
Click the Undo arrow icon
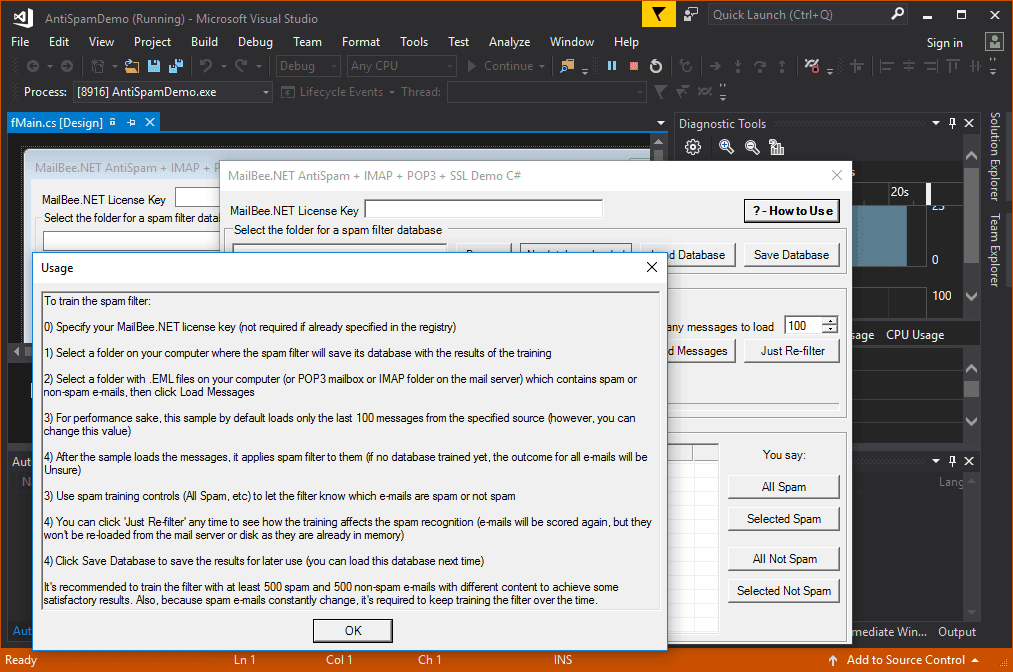click(206, 66)
